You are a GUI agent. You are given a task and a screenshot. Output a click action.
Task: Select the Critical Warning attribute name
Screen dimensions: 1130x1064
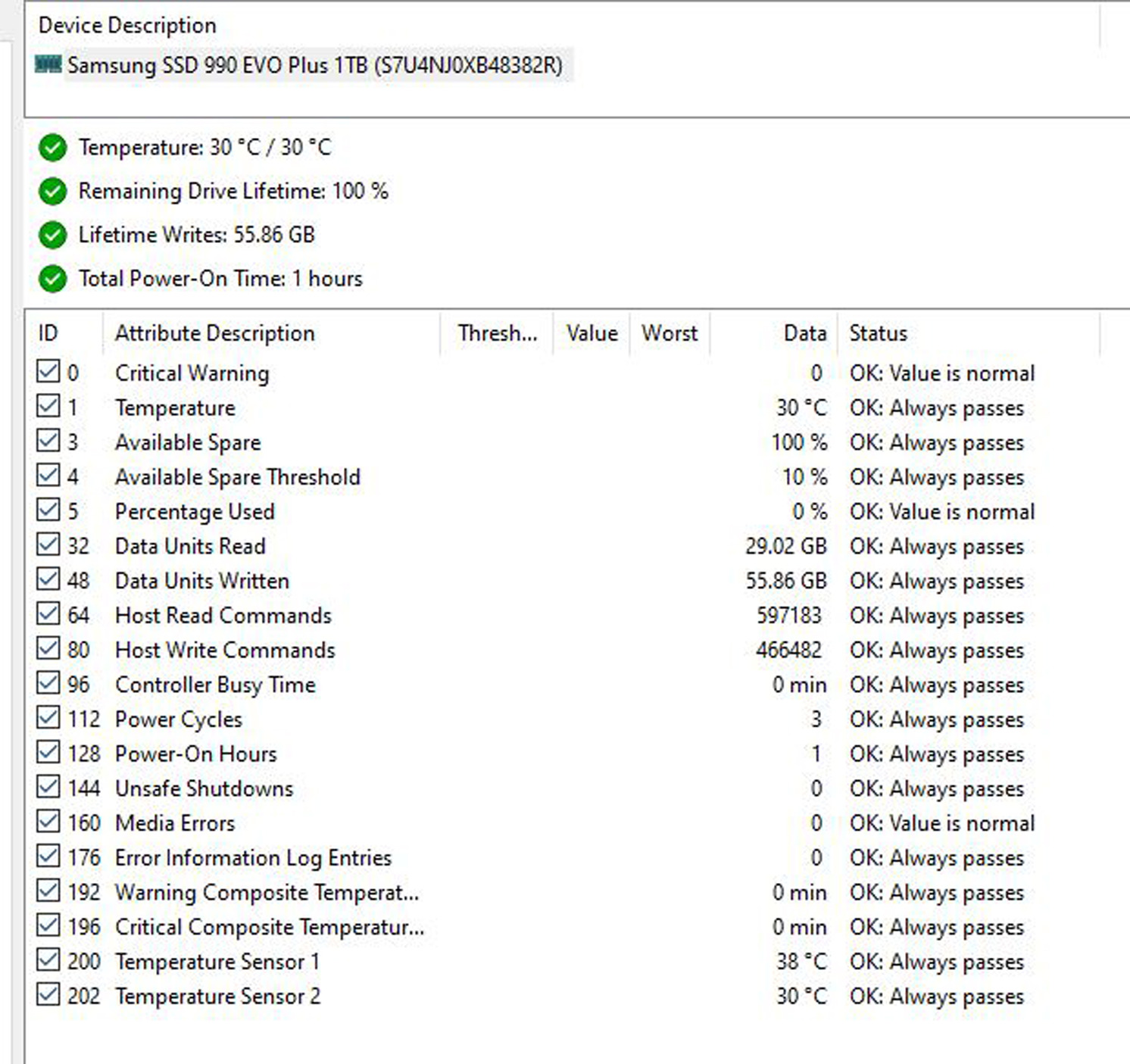tap(192, 373)
